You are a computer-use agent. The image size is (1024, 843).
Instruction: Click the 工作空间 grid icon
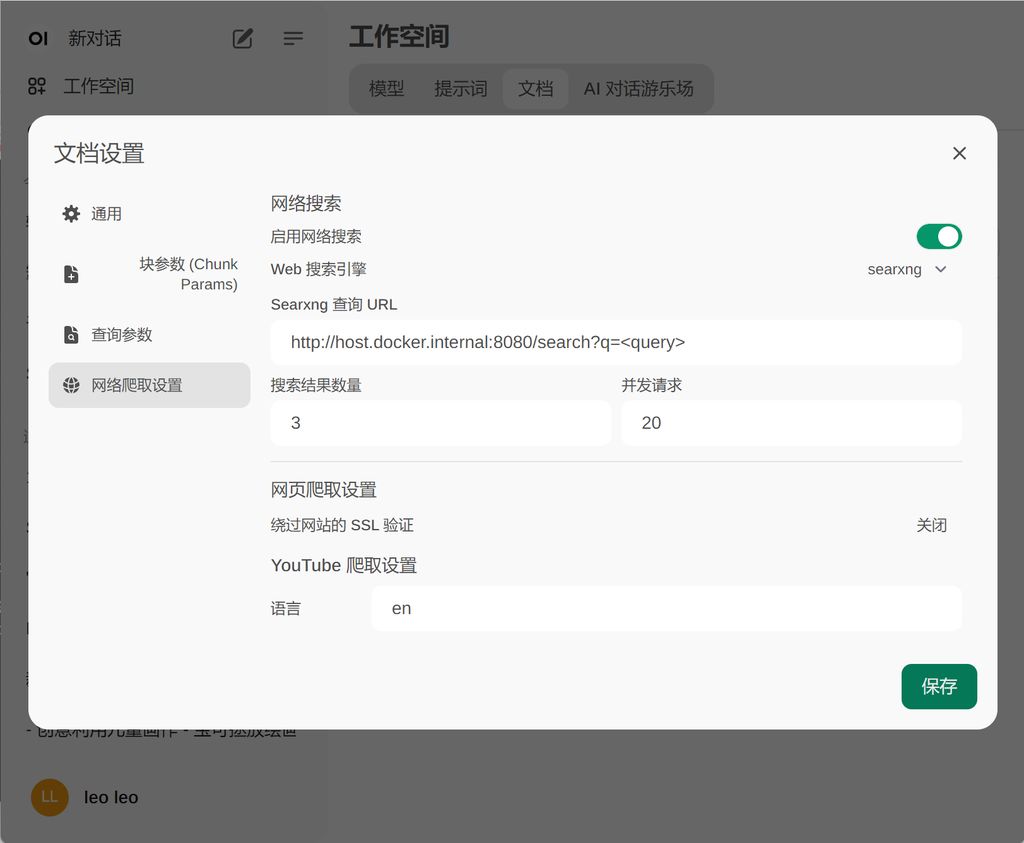pyautogui.click(x=37, y=86)
